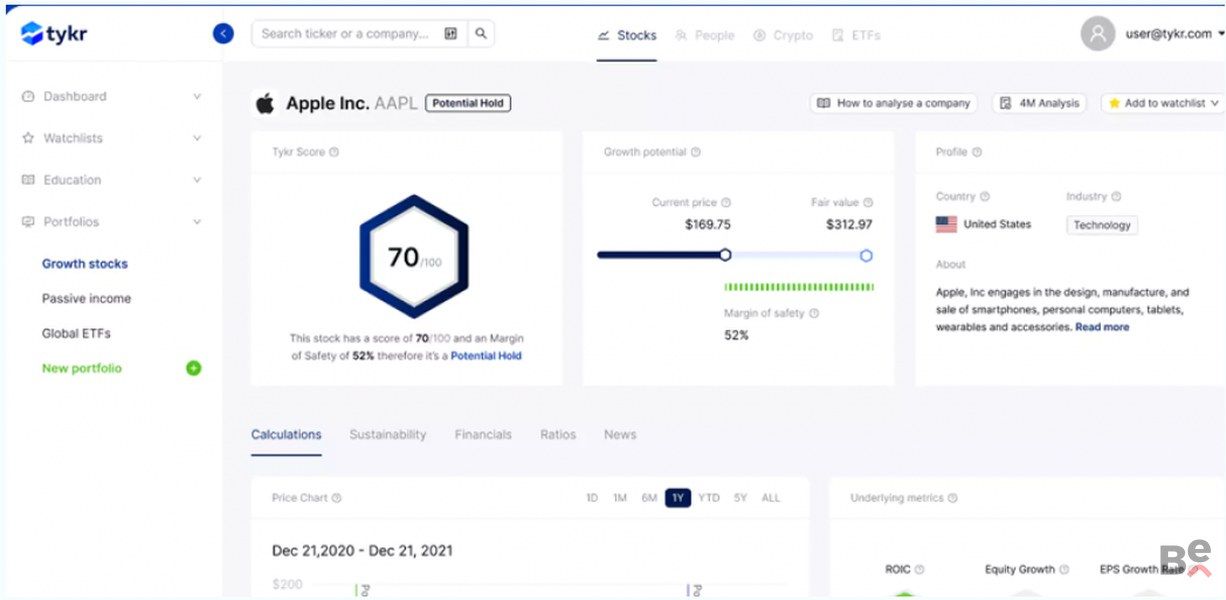Click the magnifier search icon
This screenshot has width=1226, height=600.
[x=481, y=34]
